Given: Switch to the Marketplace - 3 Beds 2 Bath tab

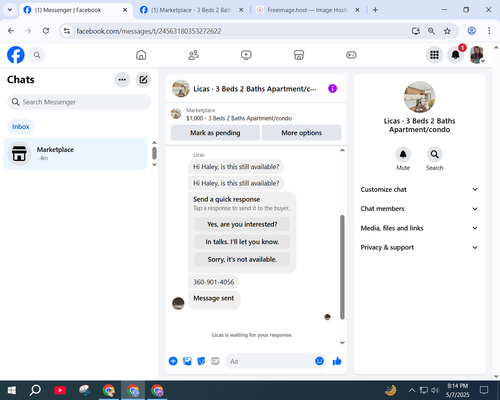Looking at the screenshot, I should 191,10.
